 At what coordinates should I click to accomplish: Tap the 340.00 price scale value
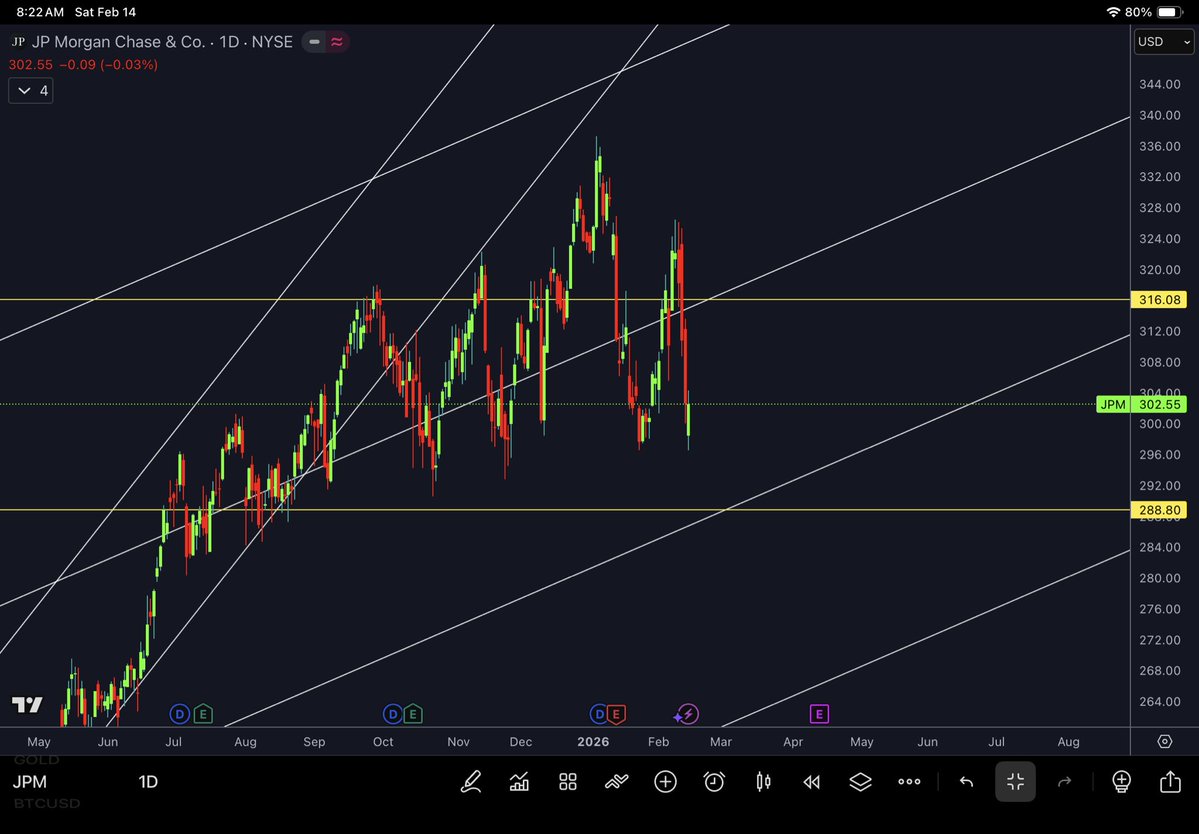coord(1160,115)
